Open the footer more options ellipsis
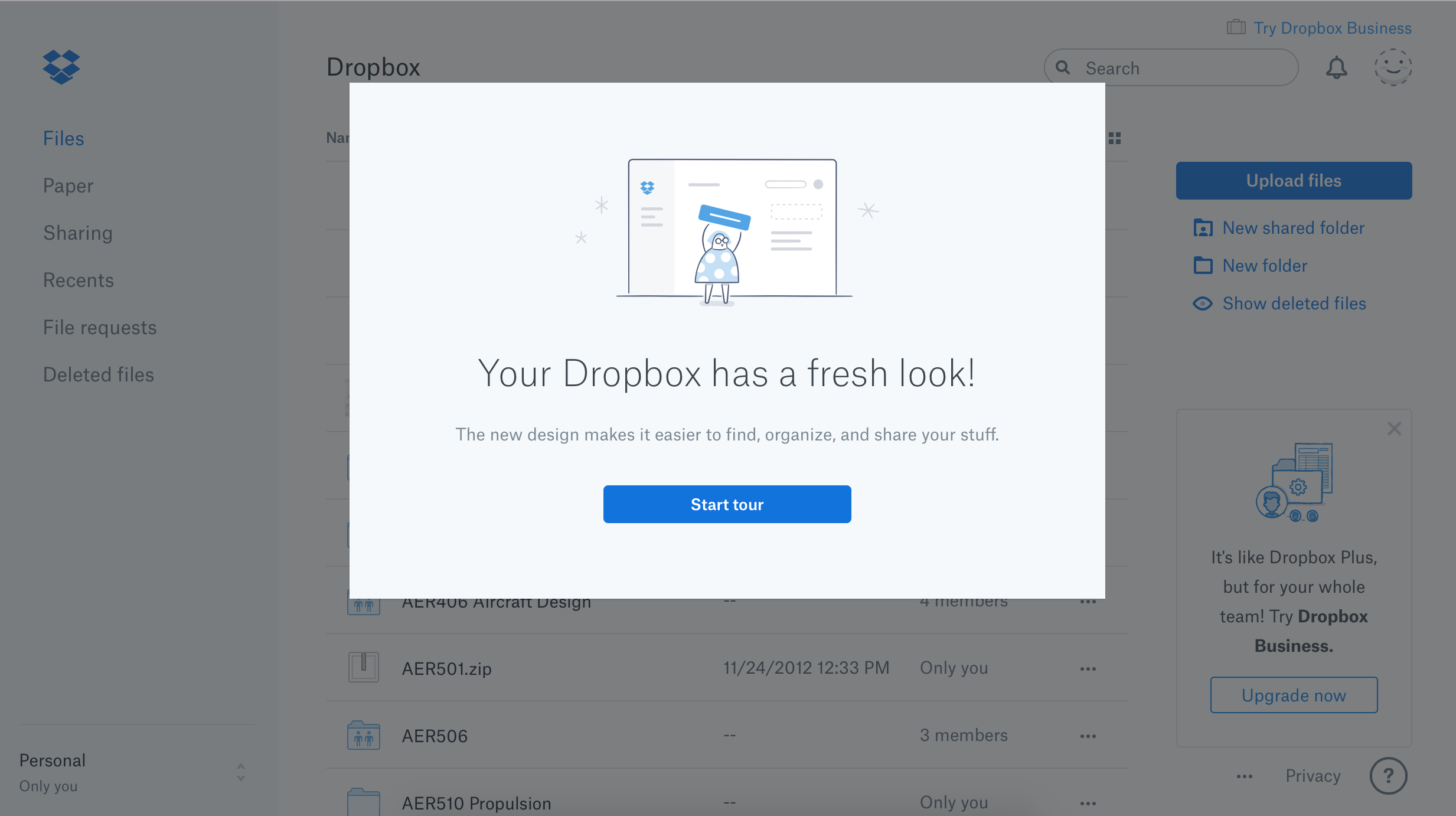 1245,776
